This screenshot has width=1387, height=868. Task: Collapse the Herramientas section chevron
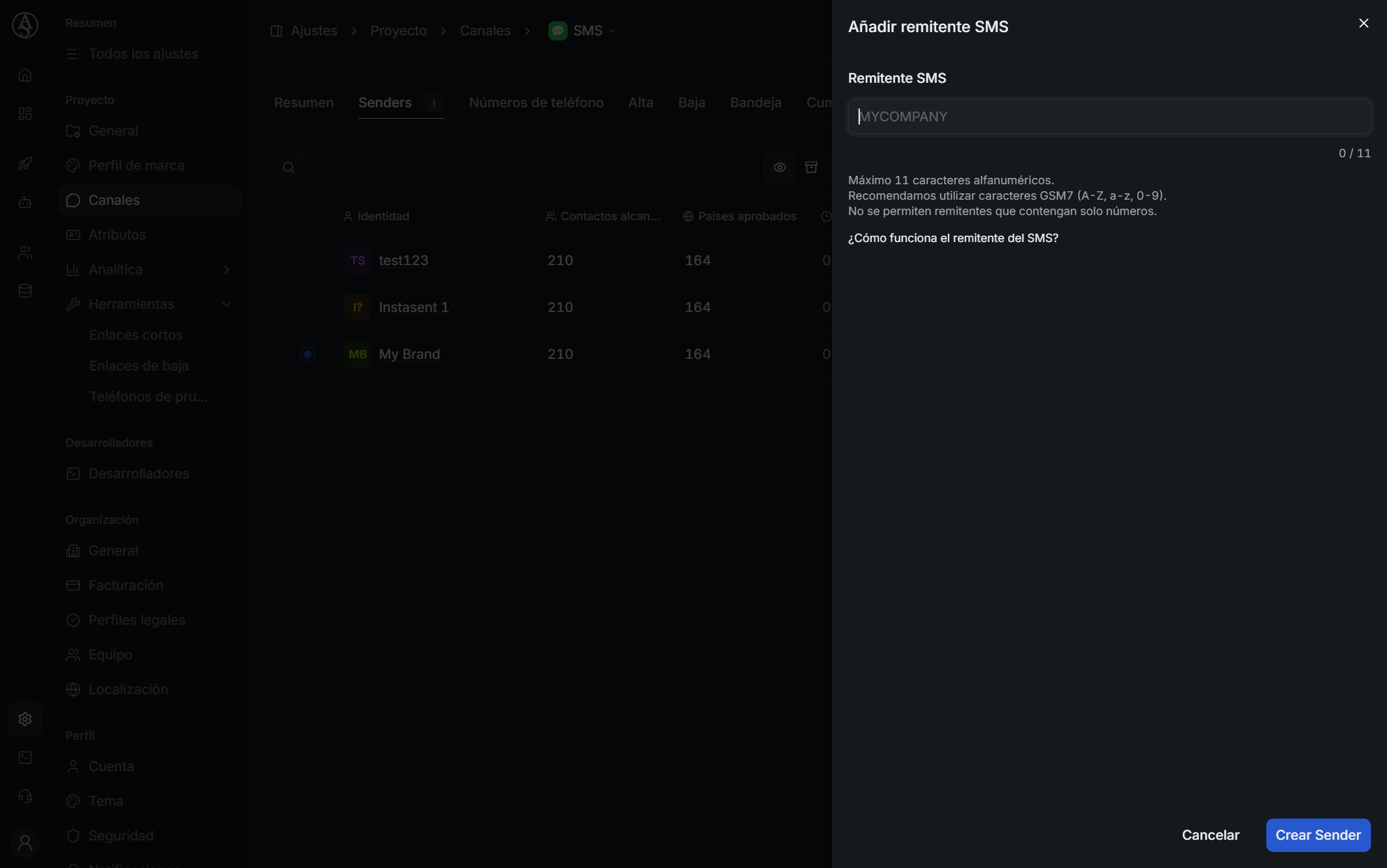point(226,304)
